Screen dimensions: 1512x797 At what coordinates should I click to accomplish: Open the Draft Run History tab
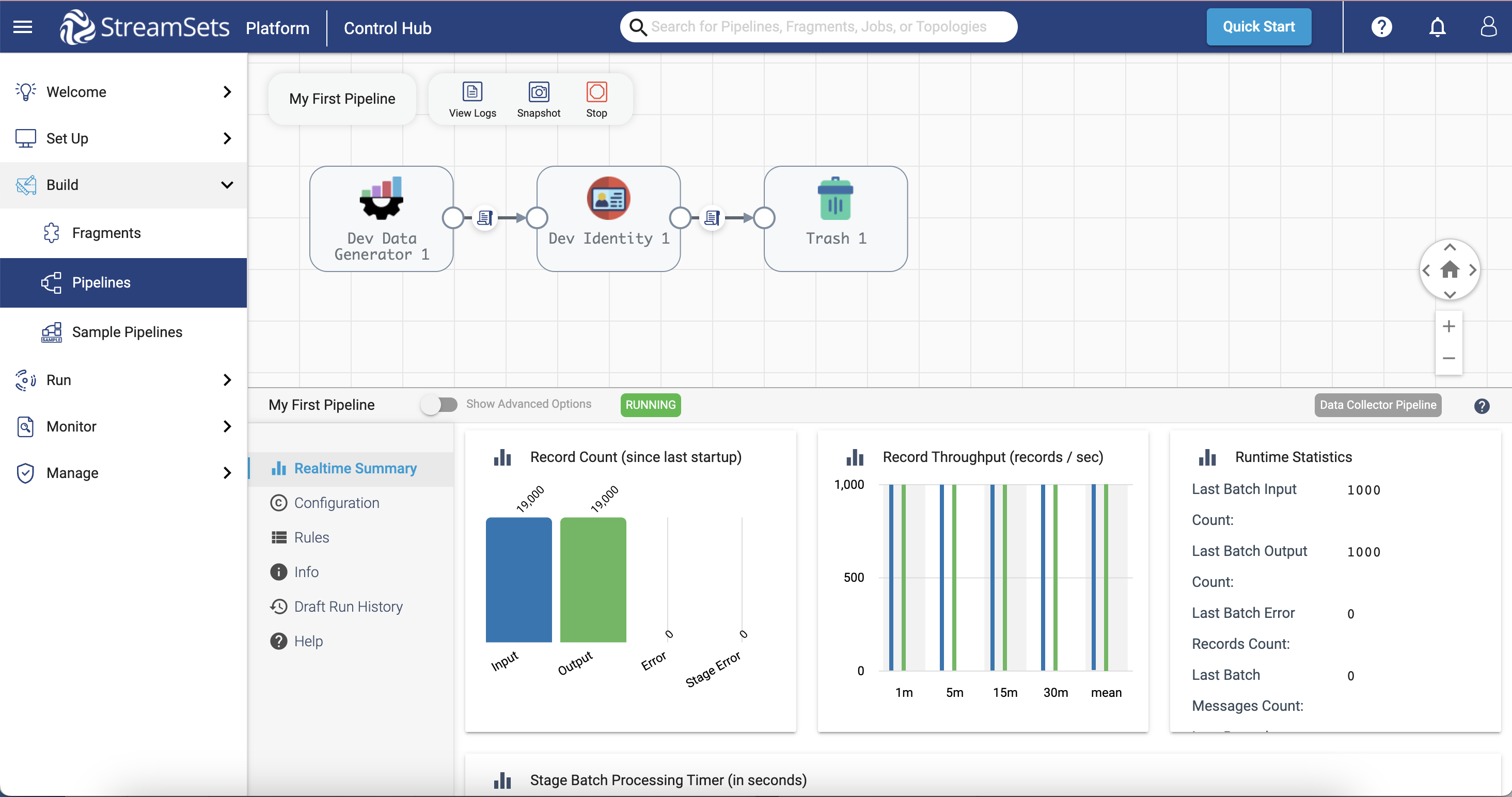coord(348,606)
